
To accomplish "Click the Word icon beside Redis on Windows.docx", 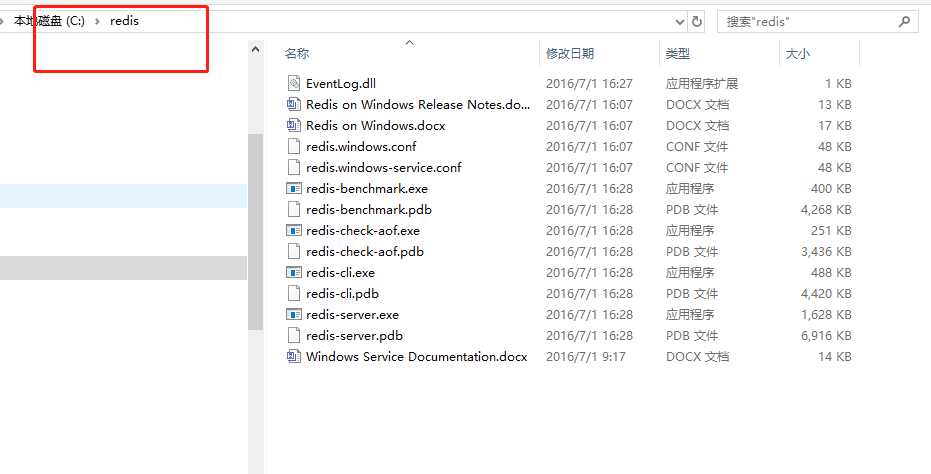I will click(x=294, y=125).
